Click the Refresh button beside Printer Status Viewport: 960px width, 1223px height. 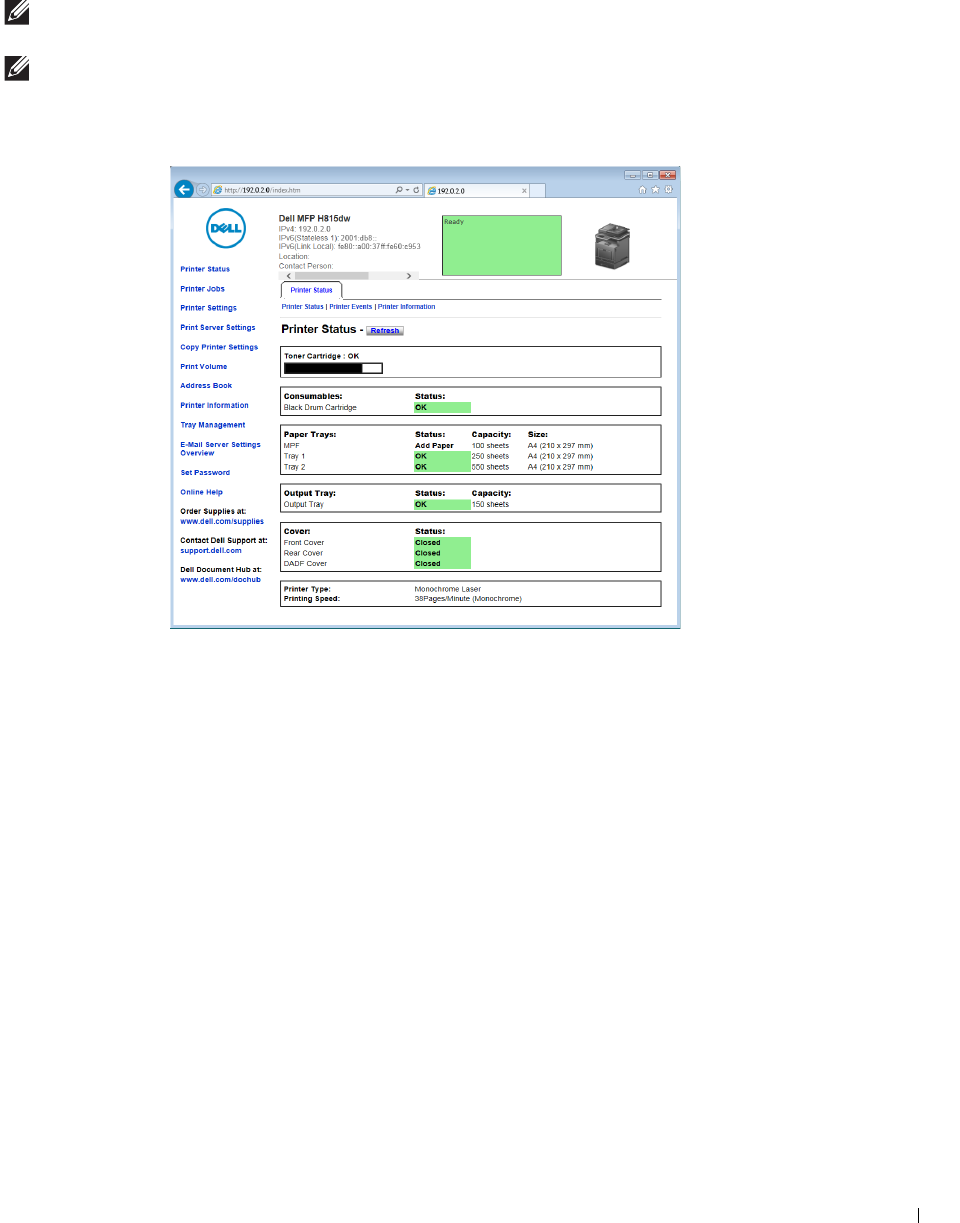tap(385, 330)
